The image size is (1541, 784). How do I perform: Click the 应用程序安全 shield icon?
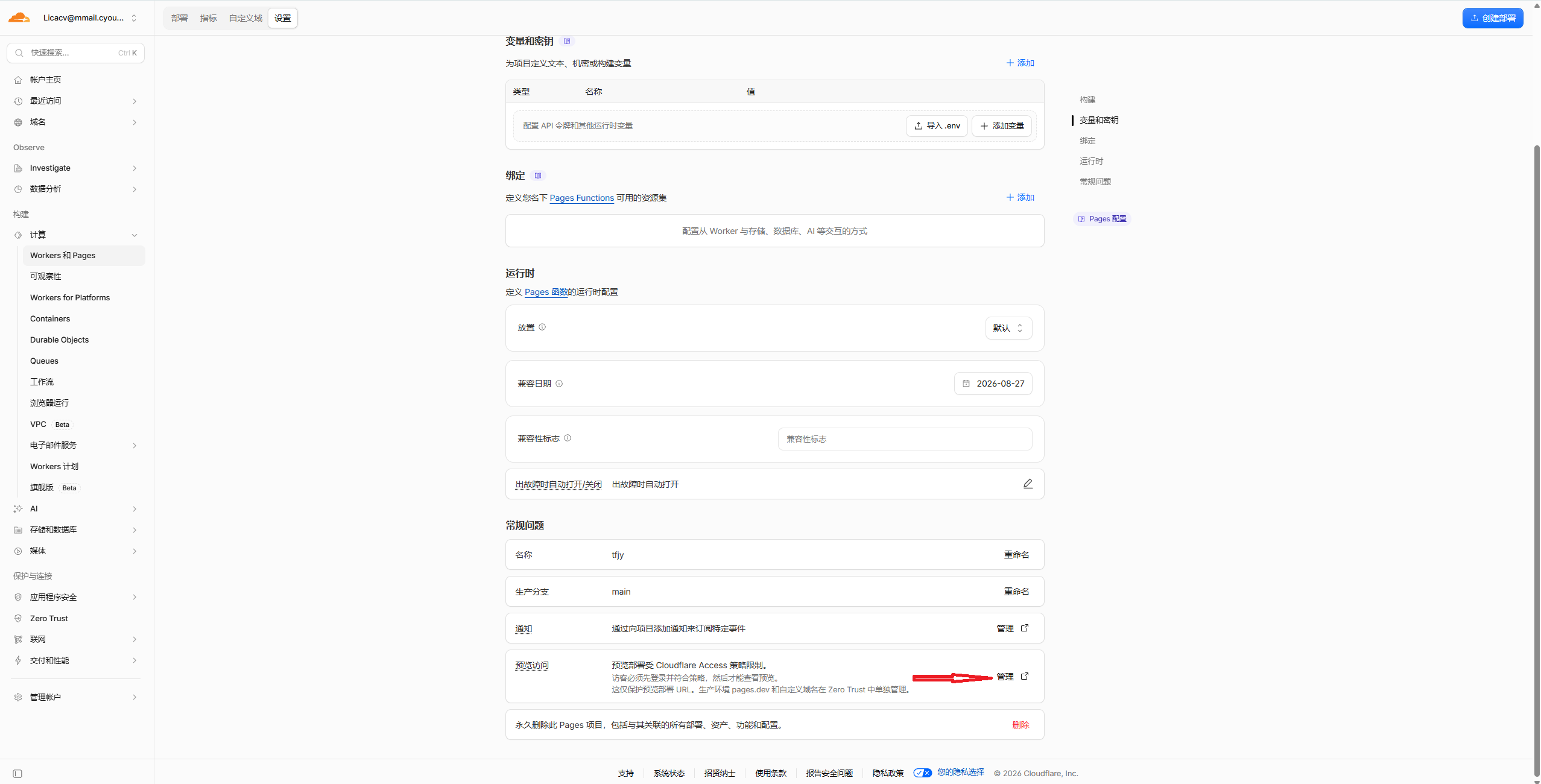click(18, 597)
